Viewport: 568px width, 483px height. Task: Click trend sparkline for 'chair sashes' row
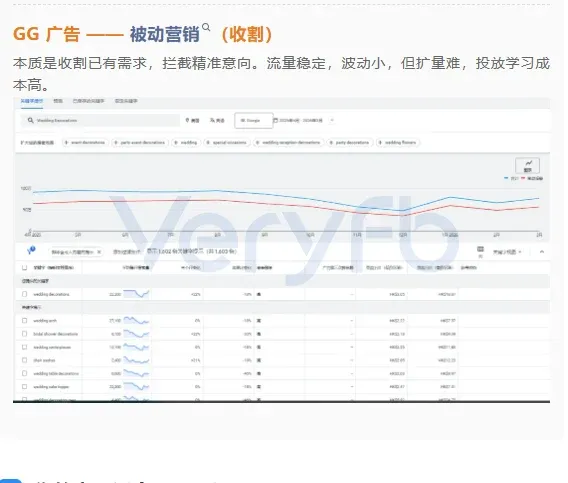click(136, 360)
